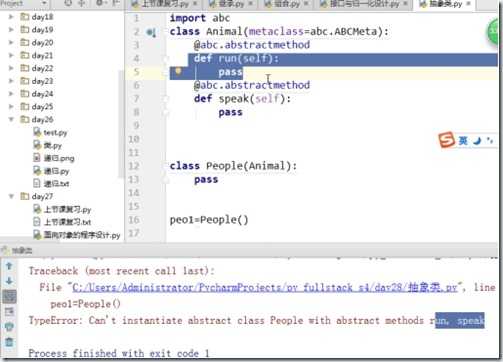Toggle Sogou half/full-width moon icon
The height and width of the screenshot is (362, 503).
477,140
